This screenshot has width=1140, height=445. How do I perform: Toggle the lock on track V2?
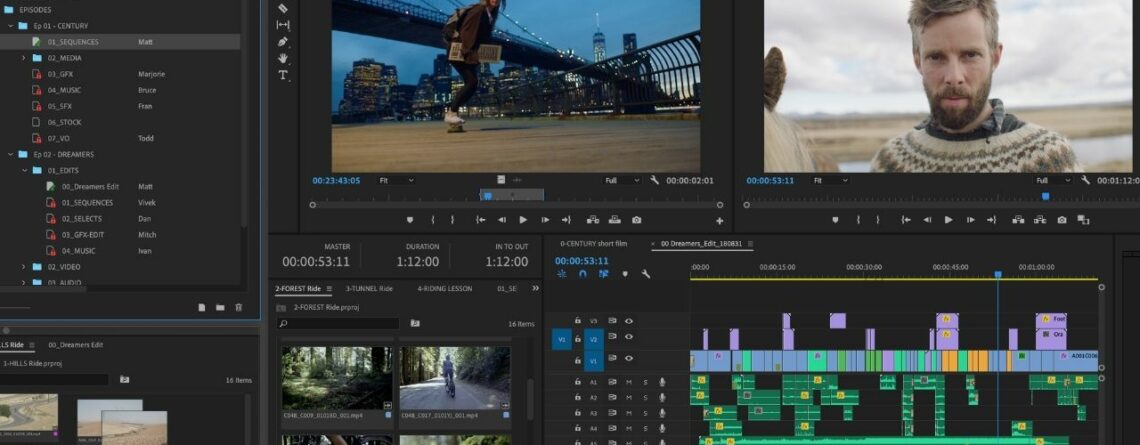[577, 339]
